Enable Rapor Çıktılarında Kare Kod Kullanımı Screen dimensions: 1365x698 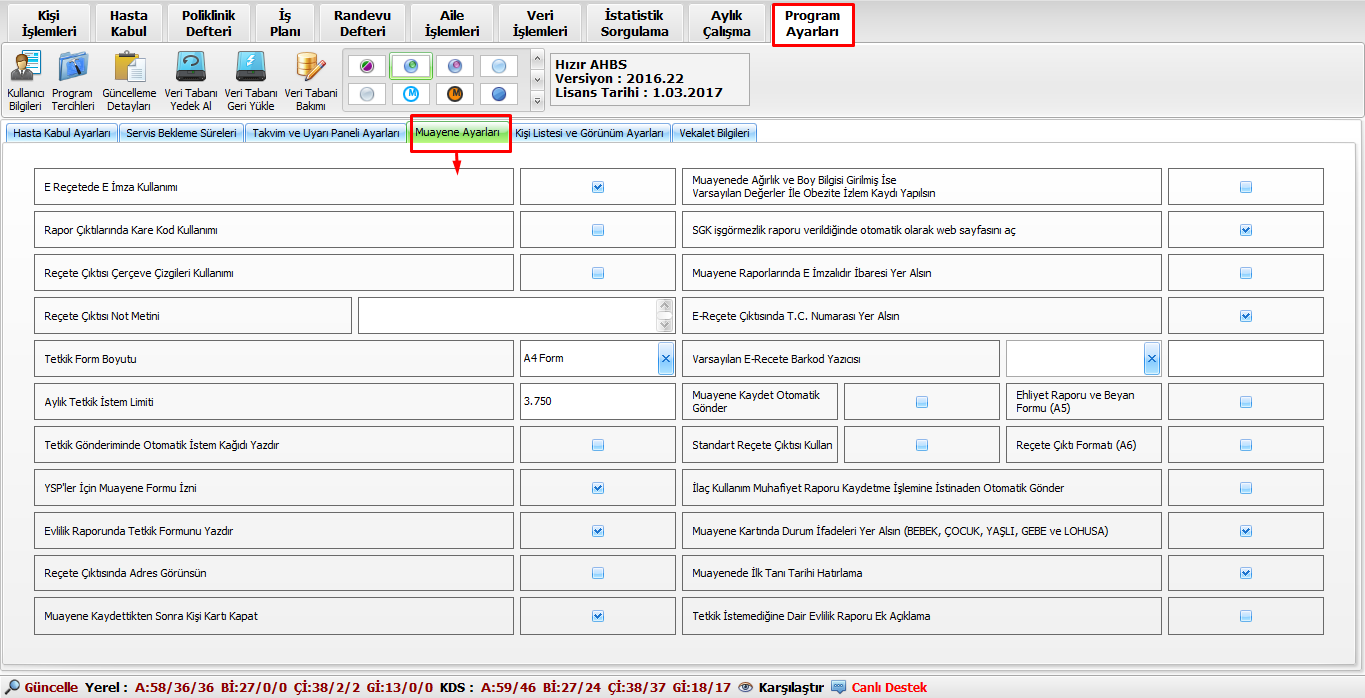[x=598, y=230]
